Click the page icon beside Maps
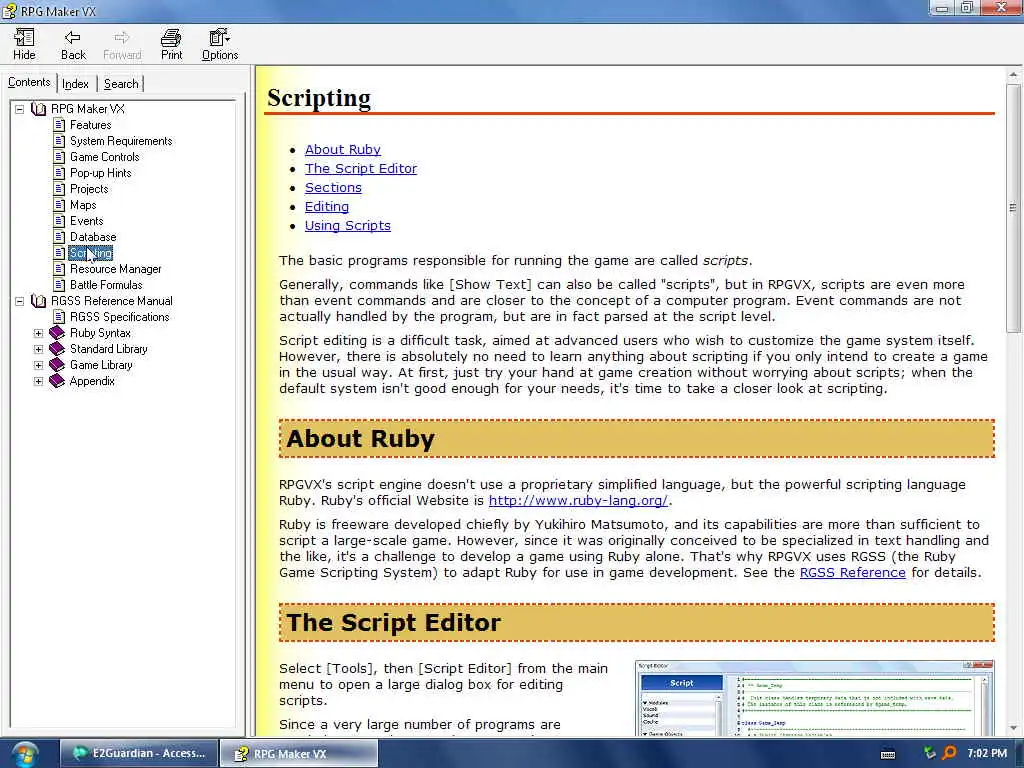Image resolution: width=1024 pixels, height=768 pixels. (x=59, y=205)
